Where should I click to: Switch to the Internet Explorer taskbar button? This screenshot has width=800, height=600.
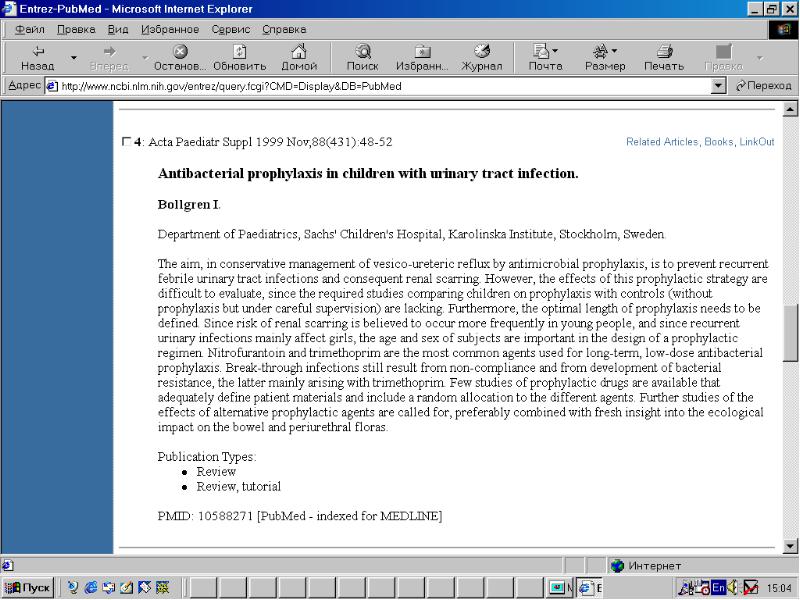pyautogui.click(x=590, y=588)
